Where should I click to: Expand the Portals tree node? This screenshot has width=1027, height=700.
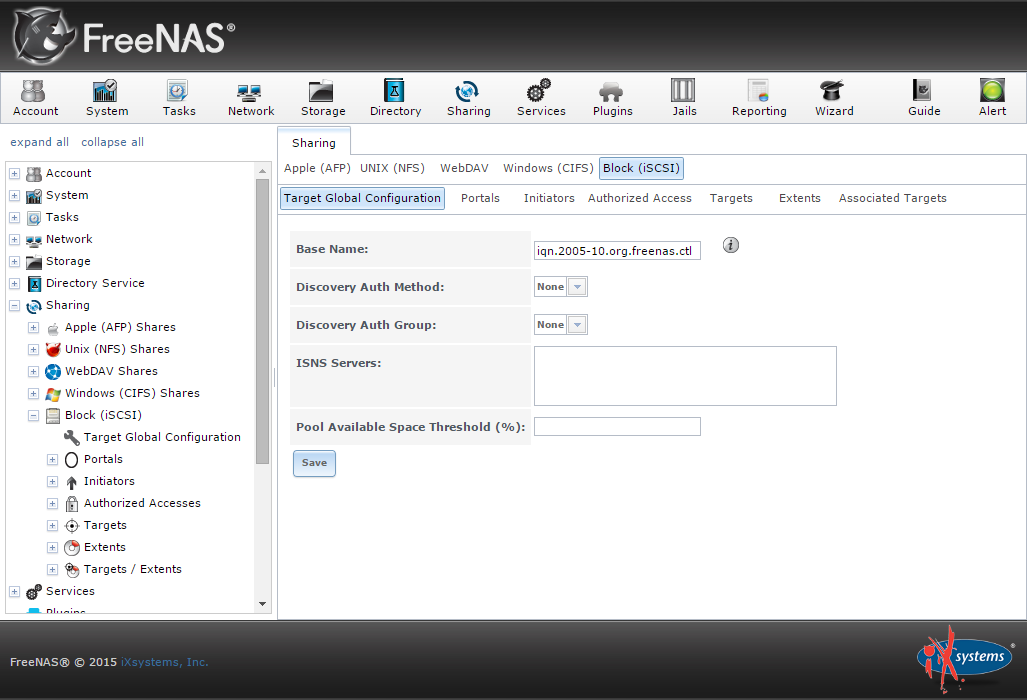click(52, 459)
